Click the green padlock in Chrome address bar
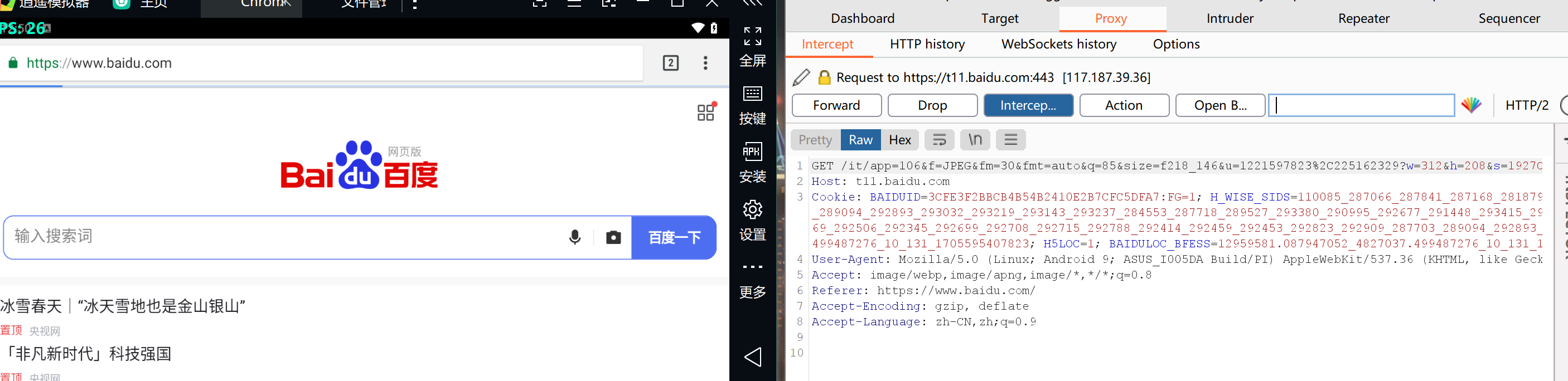 point(13,62)
